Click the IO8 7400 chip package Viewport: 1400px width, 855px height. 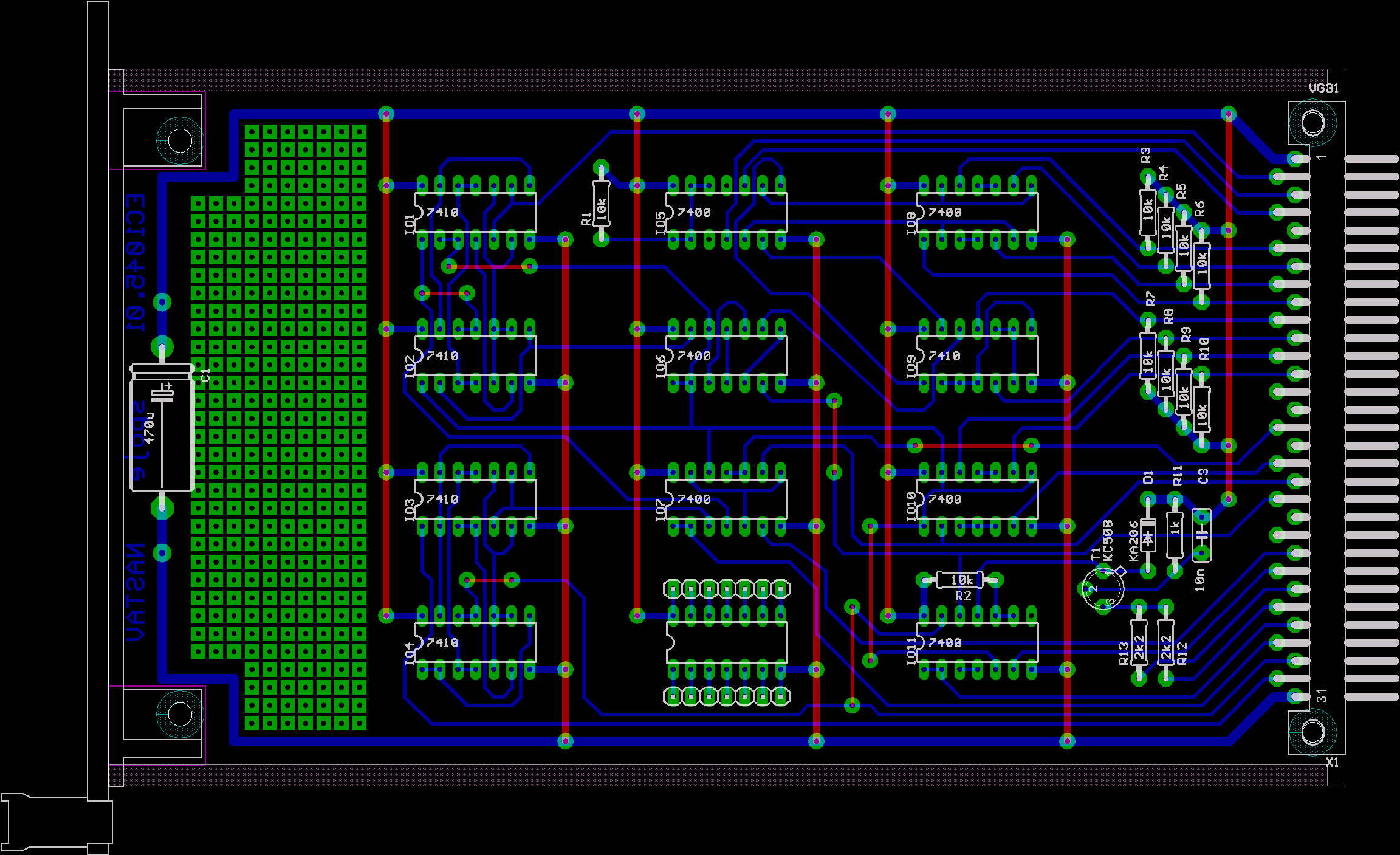[977, 212]
